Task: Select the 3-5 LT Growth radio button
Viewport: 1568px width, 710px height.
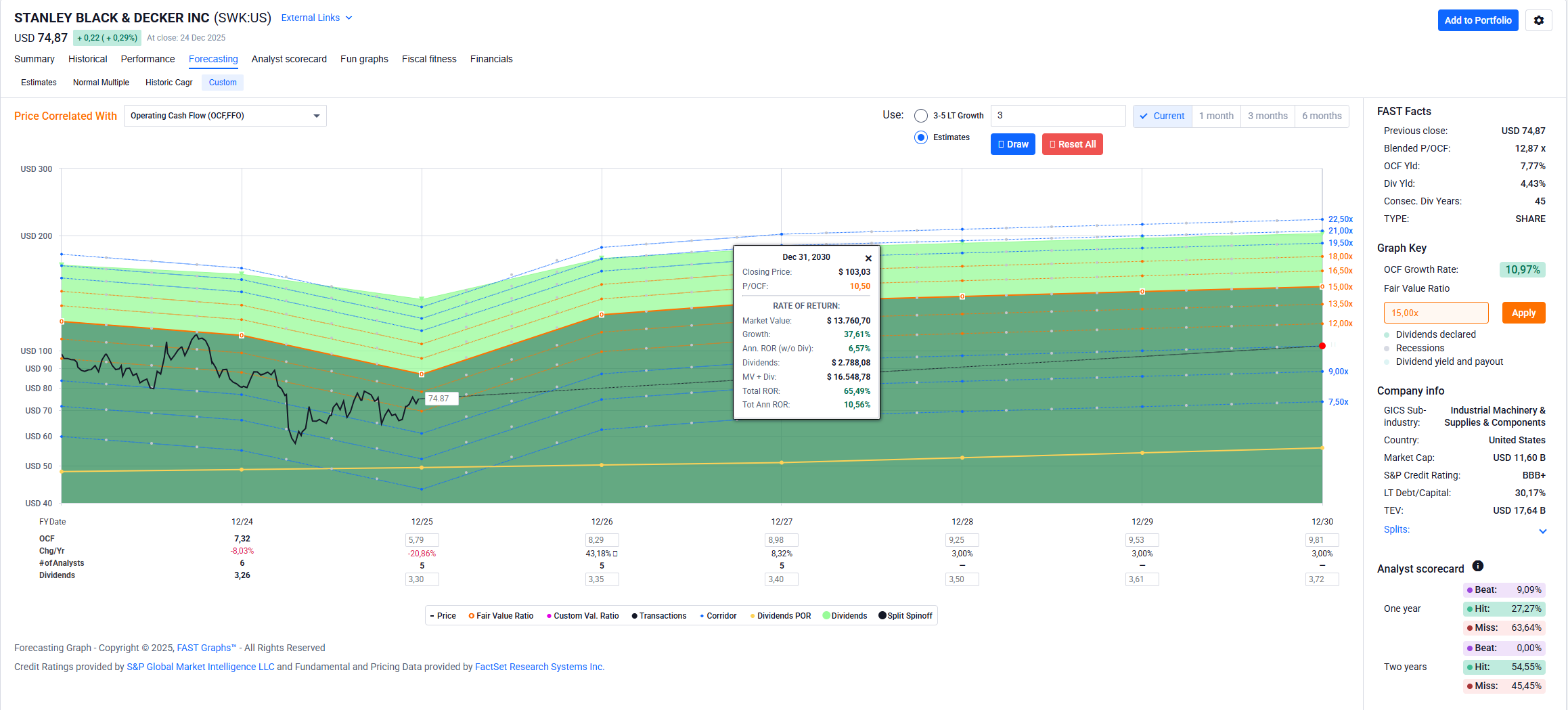Action: pos(921,116)
